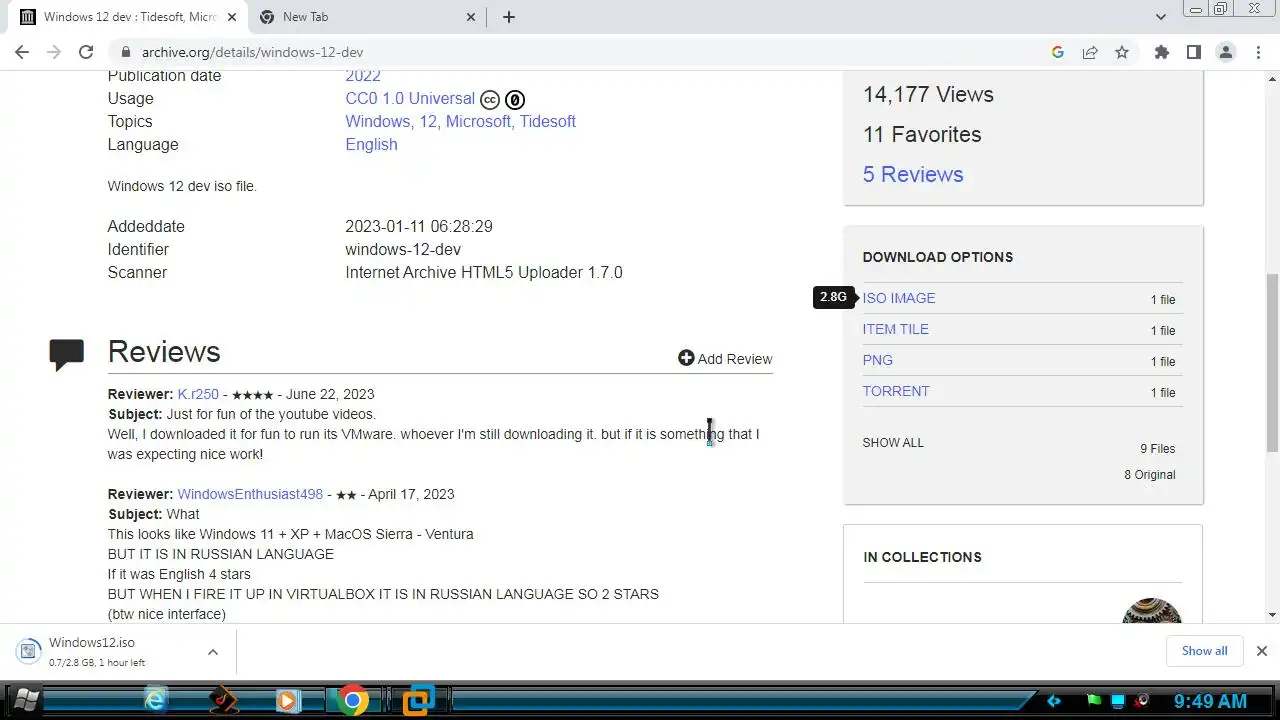The width and height of the screenshot is (1280, 720).
Task: Reload the archive.org page
Action: click(86, 52)
